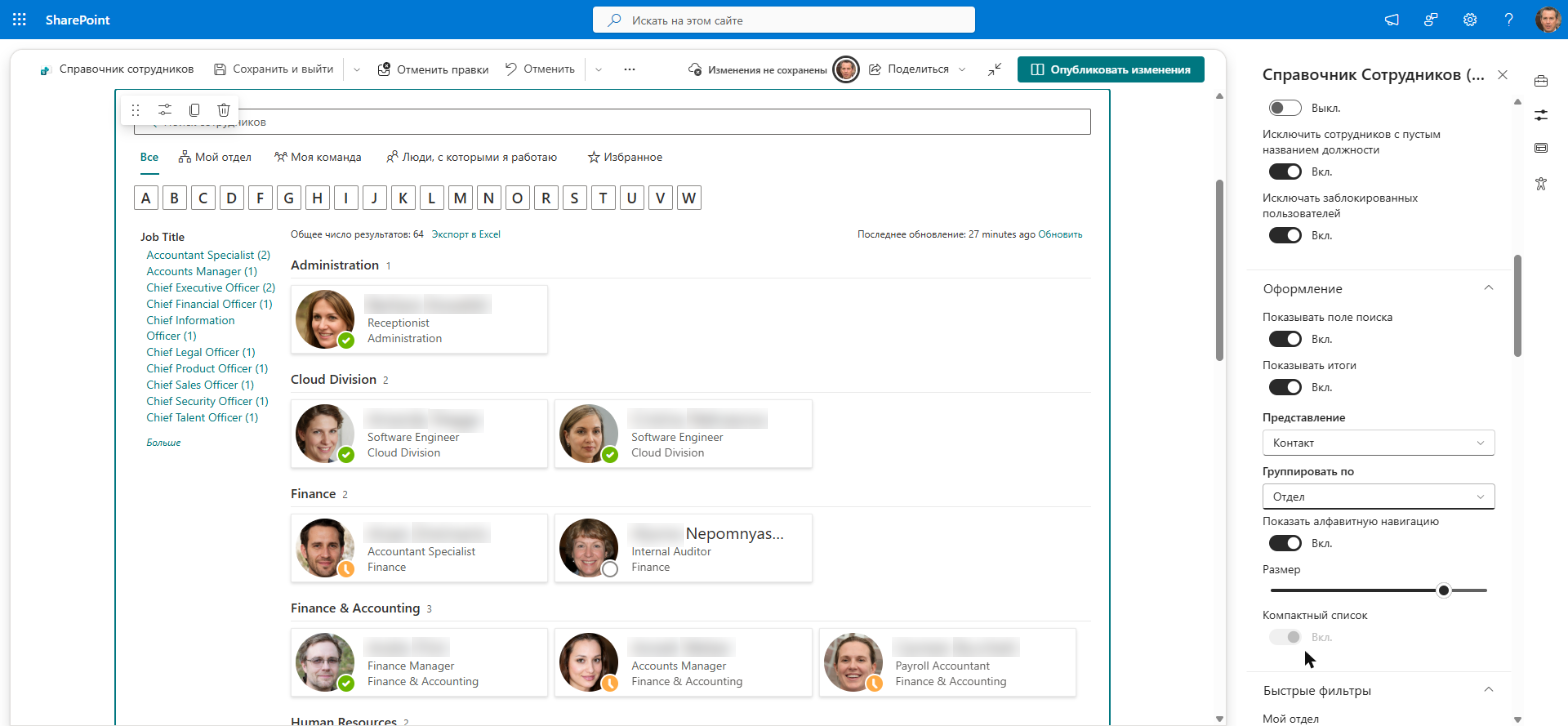The image size is (1568, 726).
Task: Collapse the Быстрые фильтры section
Action: tap(1488, 690)
